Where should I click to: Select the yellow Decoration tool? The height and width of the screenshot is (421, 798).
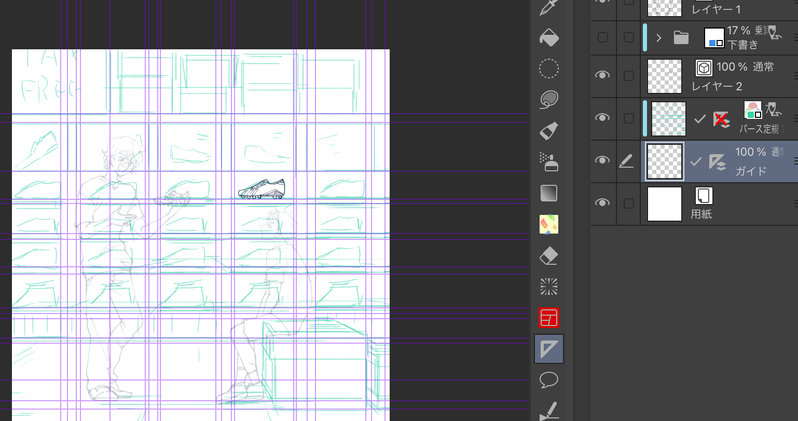[549, 224]
